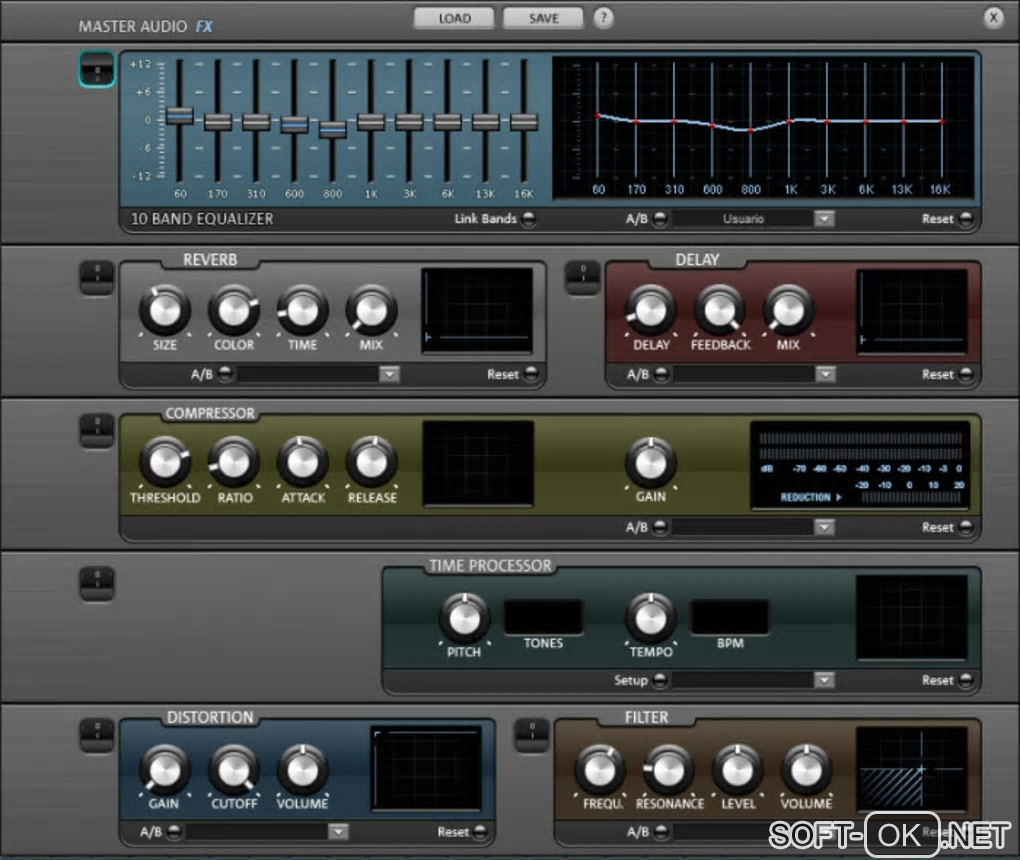
Task: Click the equalizer frequency response graph
Action: 764,128
